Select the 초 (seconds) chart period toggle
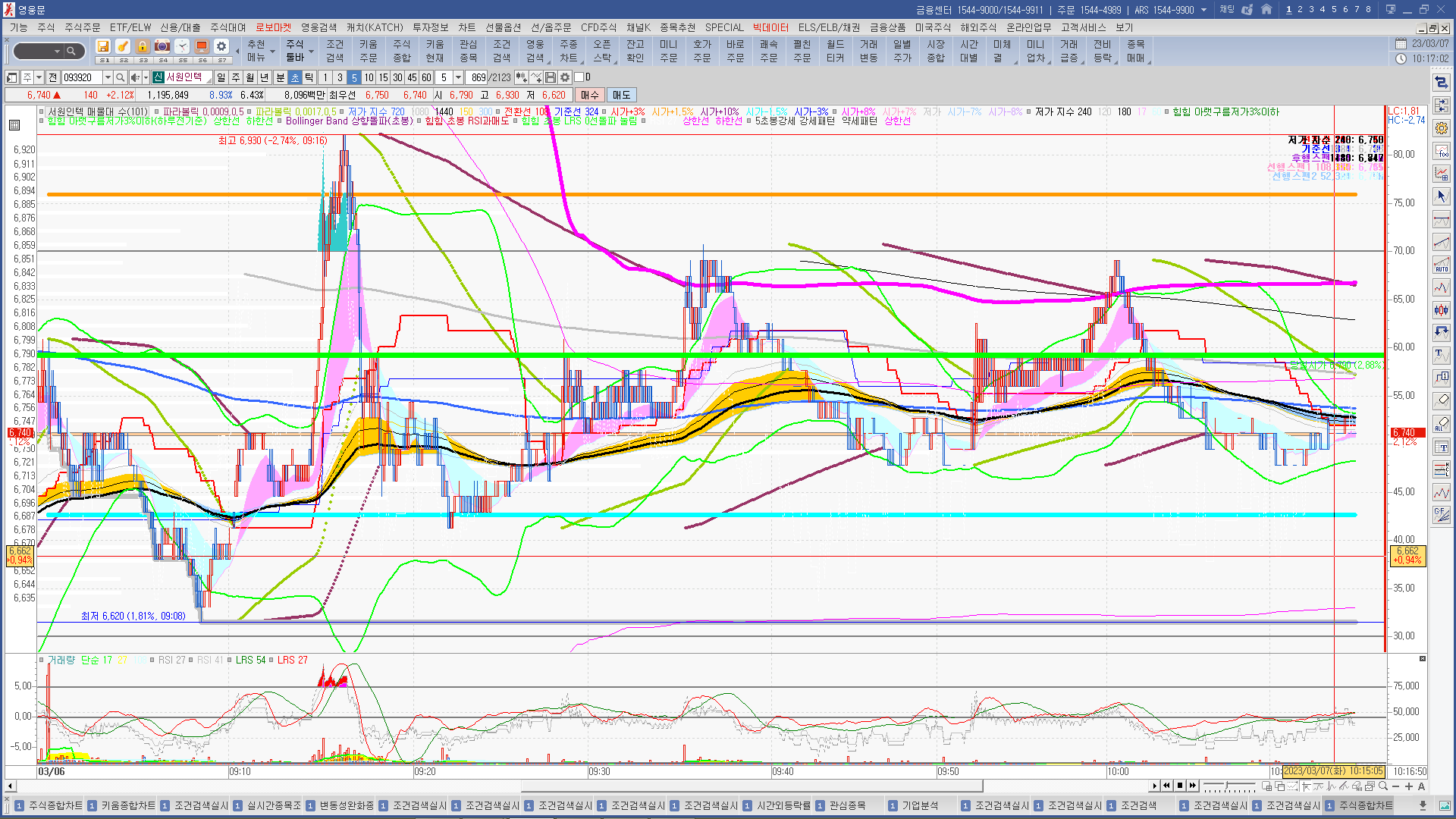1456x819 pixels. point(295,77)
